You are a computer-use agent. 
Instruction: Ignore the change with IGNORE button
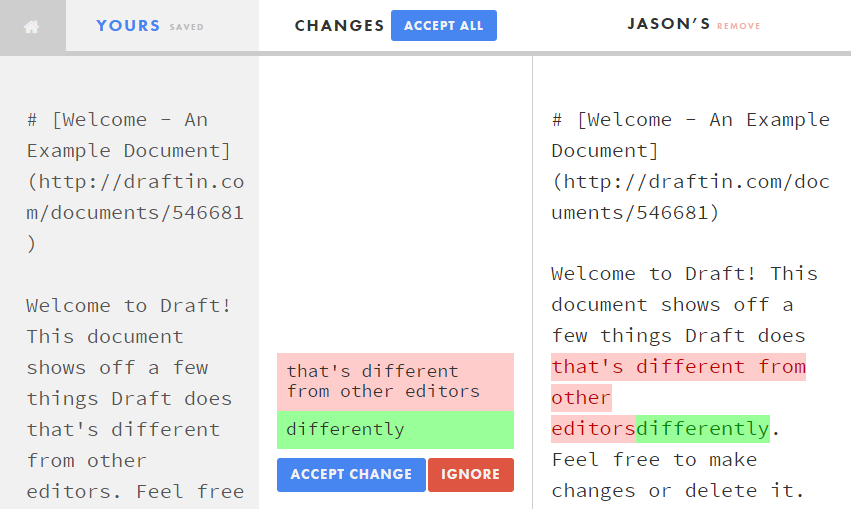(471, 474)
